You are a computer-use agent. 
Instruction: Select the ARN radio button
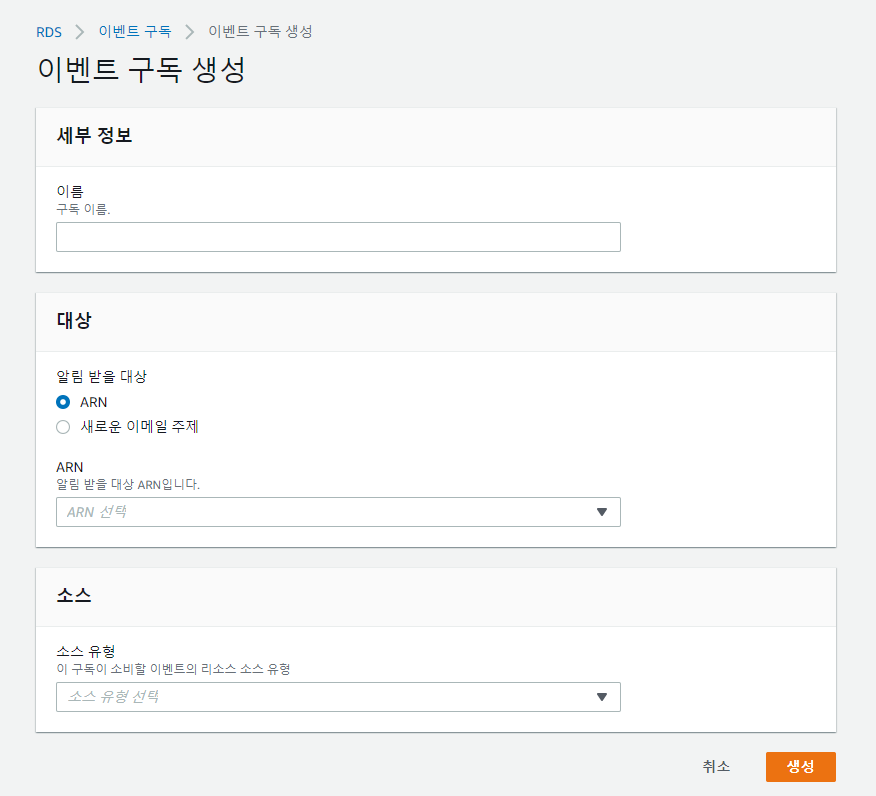pyautogui.click(x=63, y=402)
